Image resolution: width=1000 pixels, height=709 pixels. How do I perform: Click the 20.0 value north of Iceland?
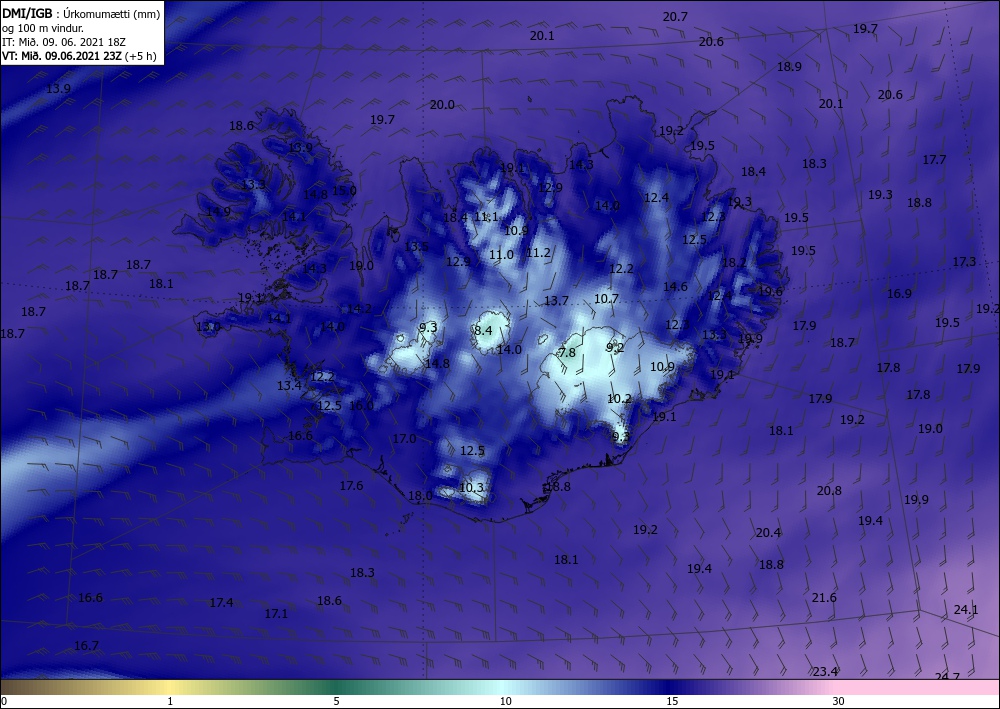point(442,105)
